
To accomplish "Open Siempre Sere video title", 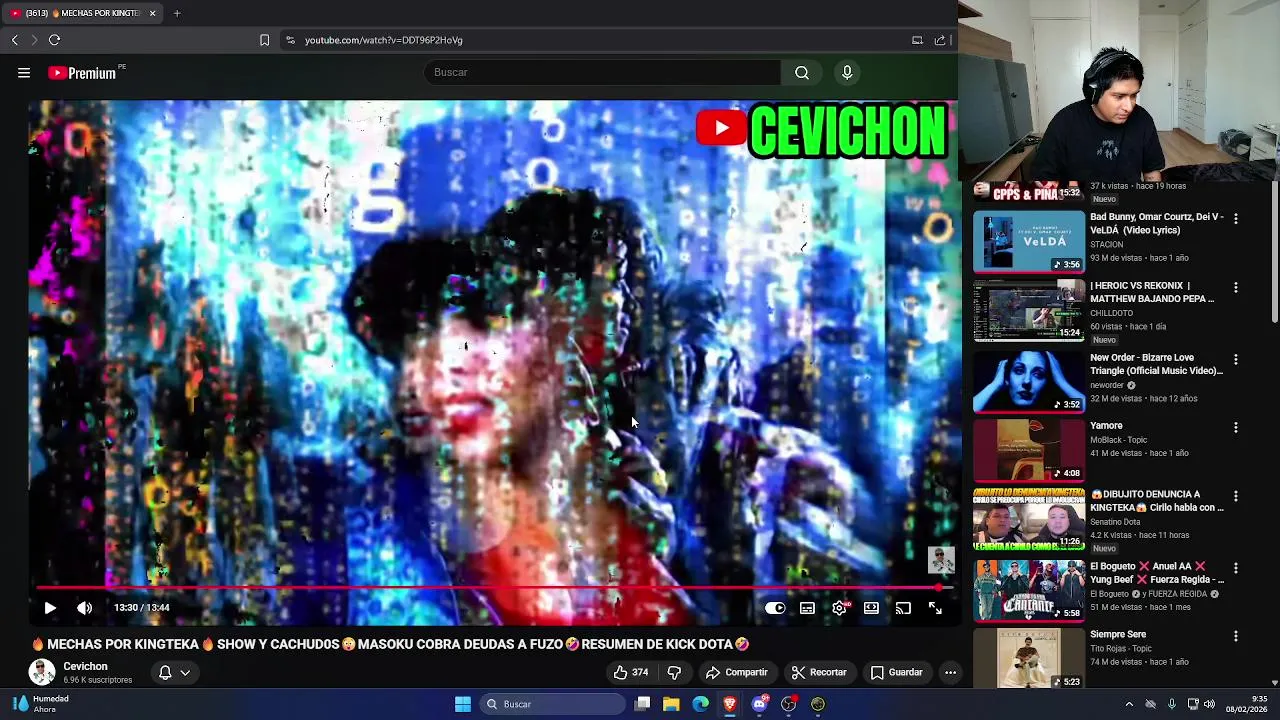I will click(1118, 635).
